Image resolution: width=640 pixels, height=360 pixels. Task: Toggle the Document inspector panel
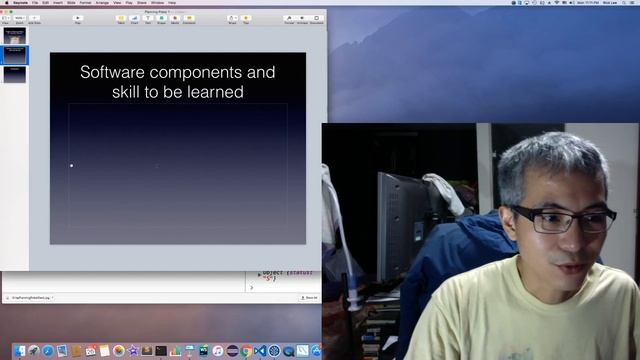316,19
